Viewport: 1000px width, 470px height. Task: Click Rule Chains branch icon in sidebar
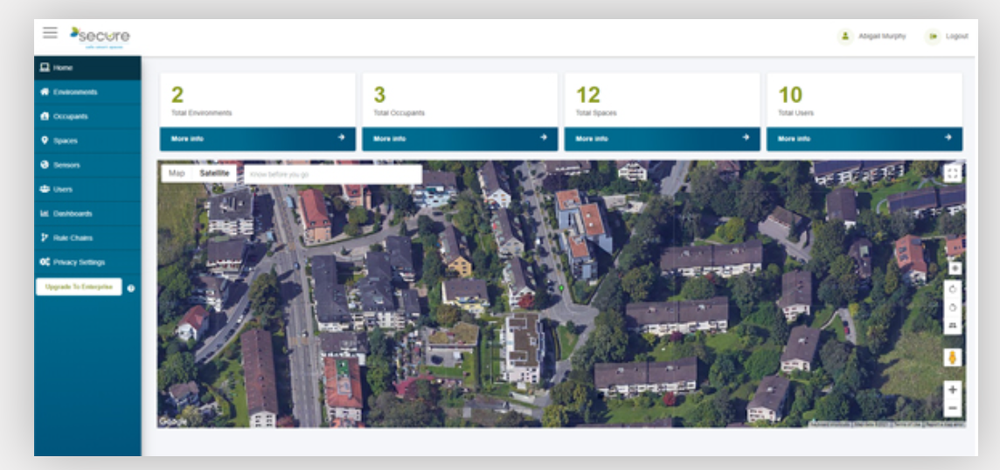(x=45, y=237)
